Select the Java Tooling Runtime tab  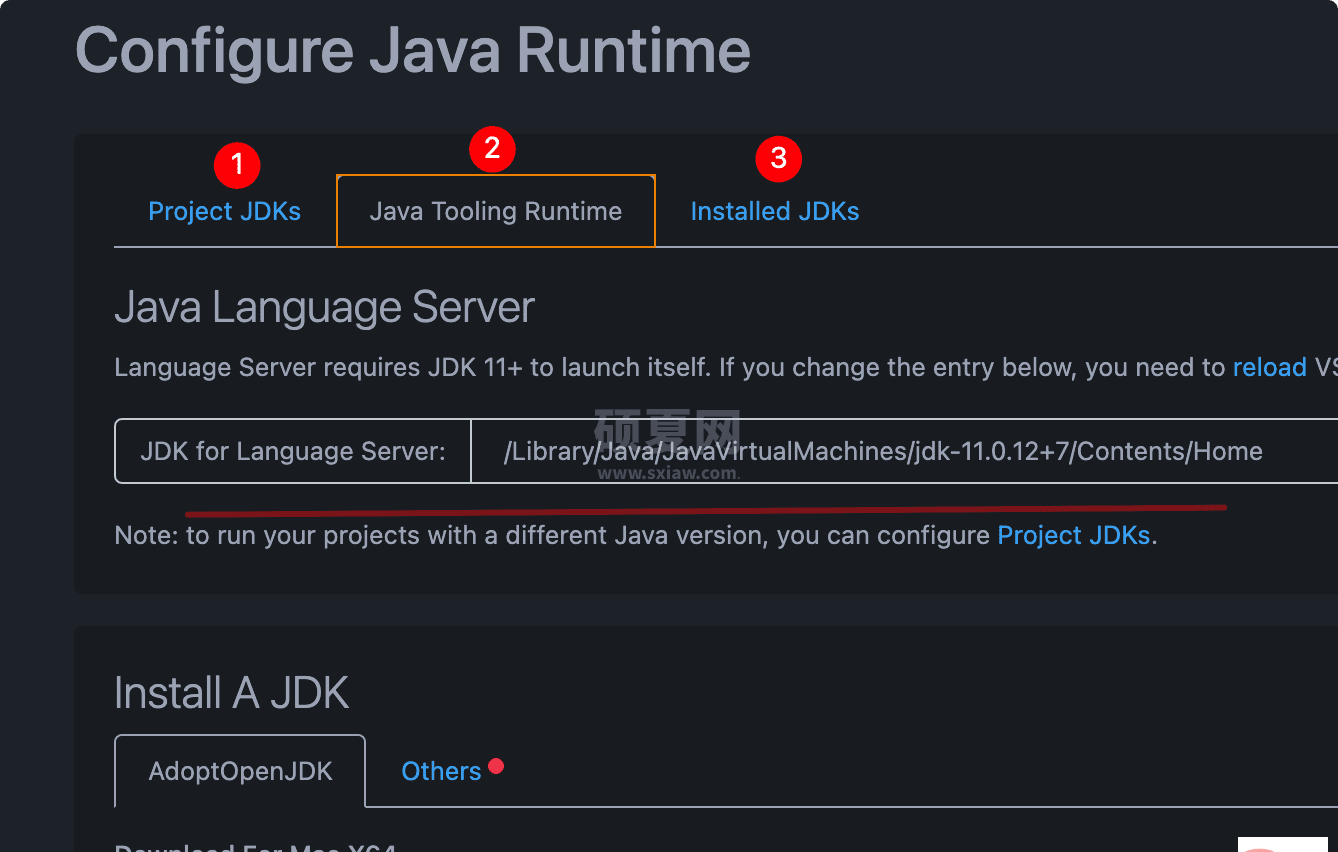pyautogui.click(x=496, y=211)
